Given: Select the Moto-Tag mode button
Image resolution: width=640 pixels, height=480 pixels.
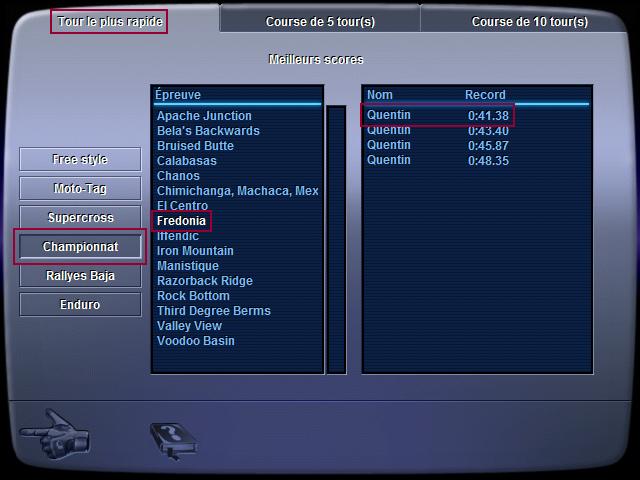Looking at the screenshot, I should click(x=80, y=188).
